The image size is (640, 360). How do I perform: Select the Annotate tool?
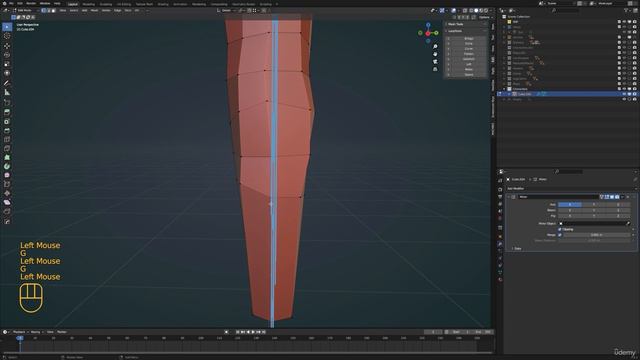coord(7,83)
